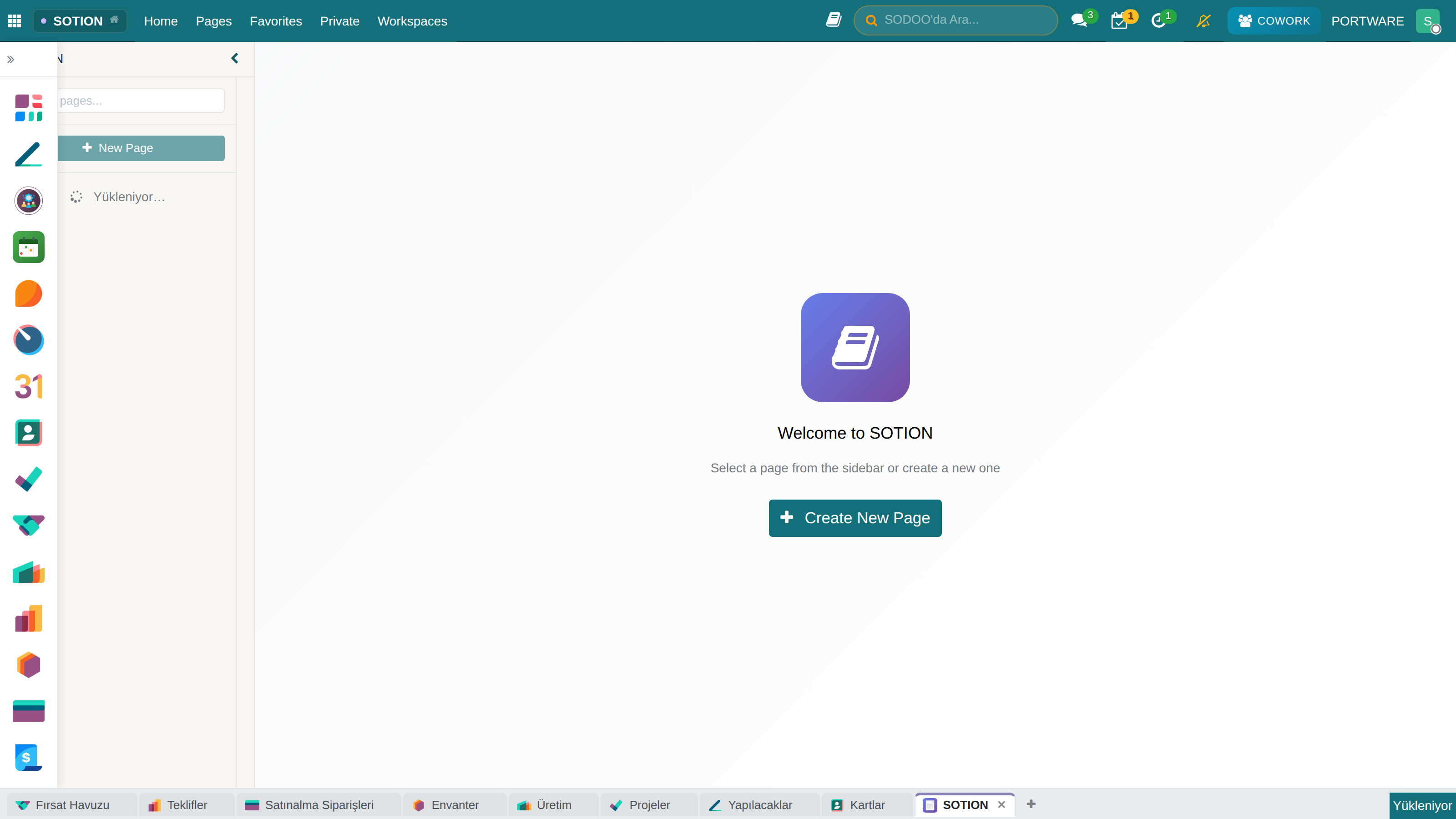The height and width of the screenshot is (819, 1456).
Task: Switch to the Envanter tab
Action: click(x=455, y=805)
